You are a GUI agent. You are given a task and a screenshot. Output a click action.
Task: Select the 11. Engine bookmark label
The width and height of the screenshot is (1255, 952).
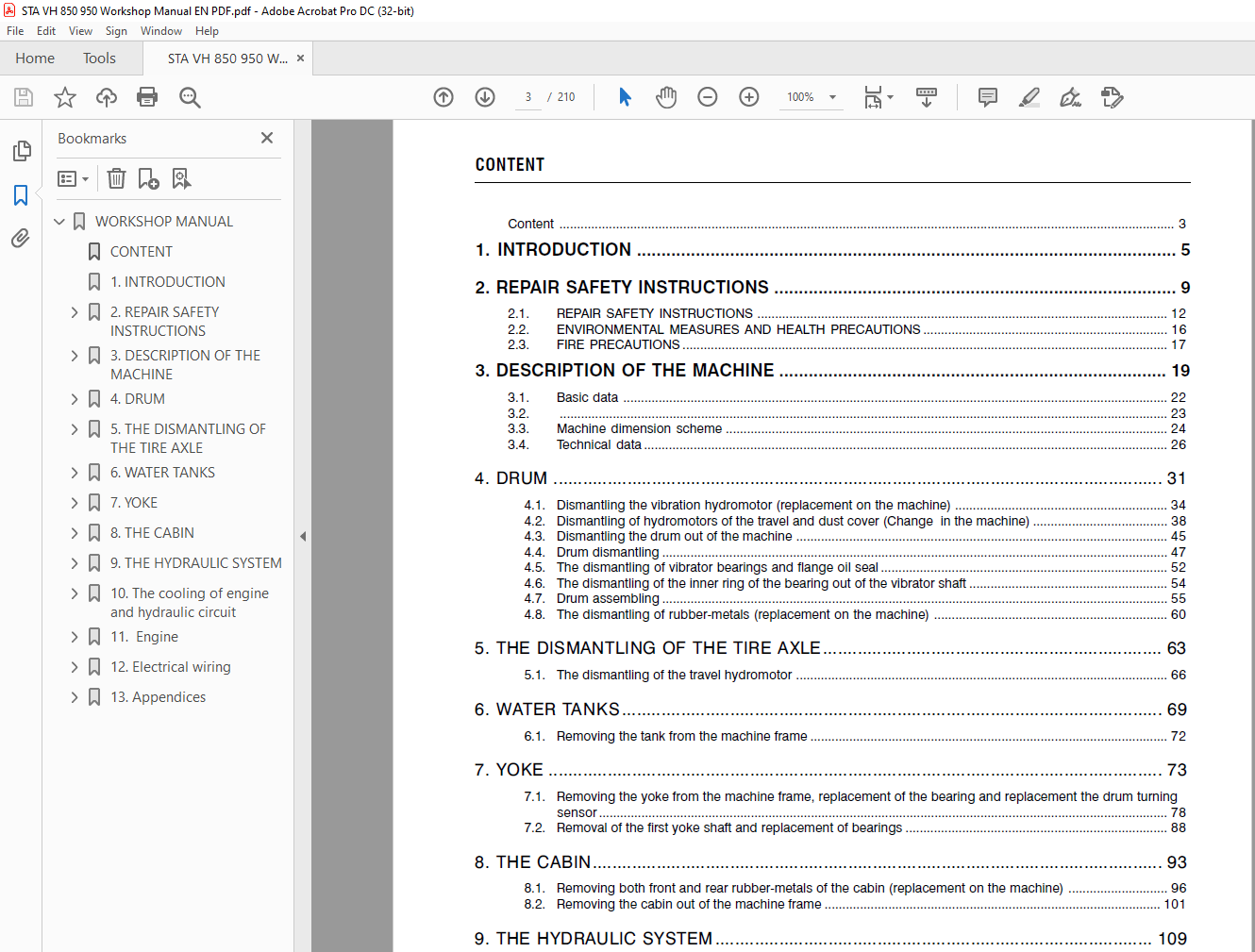pos(144,637)
